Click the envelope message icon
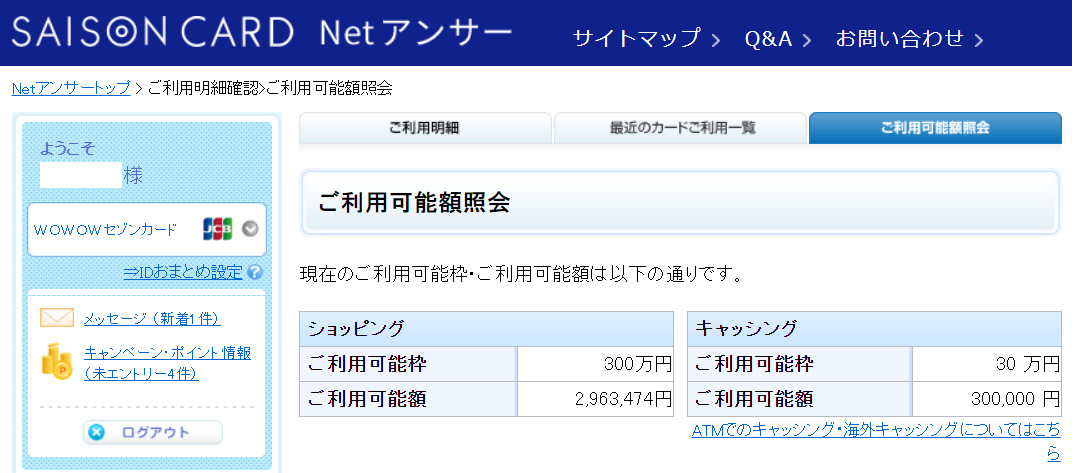 [57, 318]
